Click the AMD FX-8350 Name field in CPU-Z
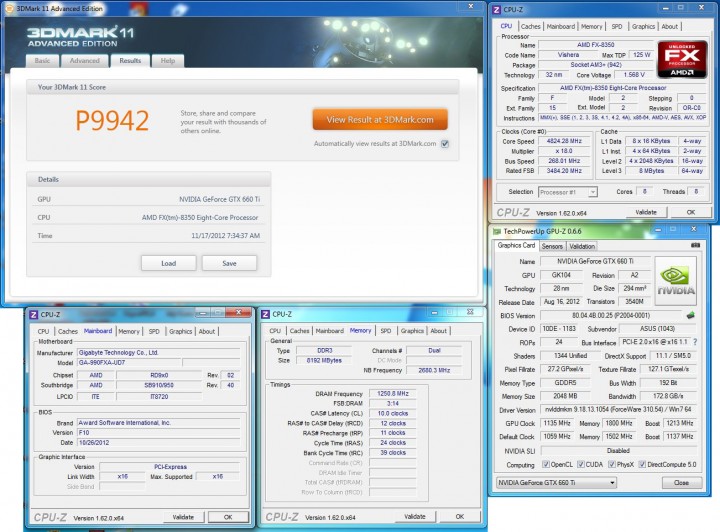Image resolution: width=720 pixels, height=532 pixels. [595, 45]
